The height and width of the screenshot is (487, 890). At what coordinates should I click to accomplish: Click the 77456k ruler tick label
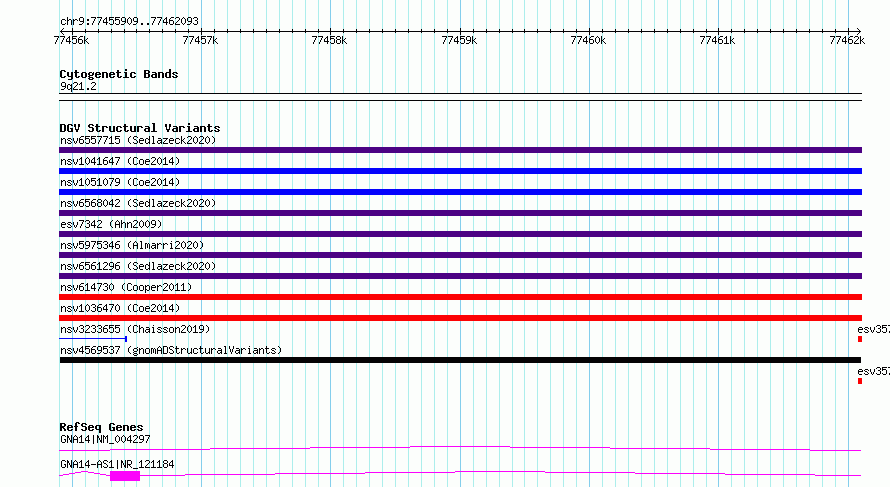(71, 40)
